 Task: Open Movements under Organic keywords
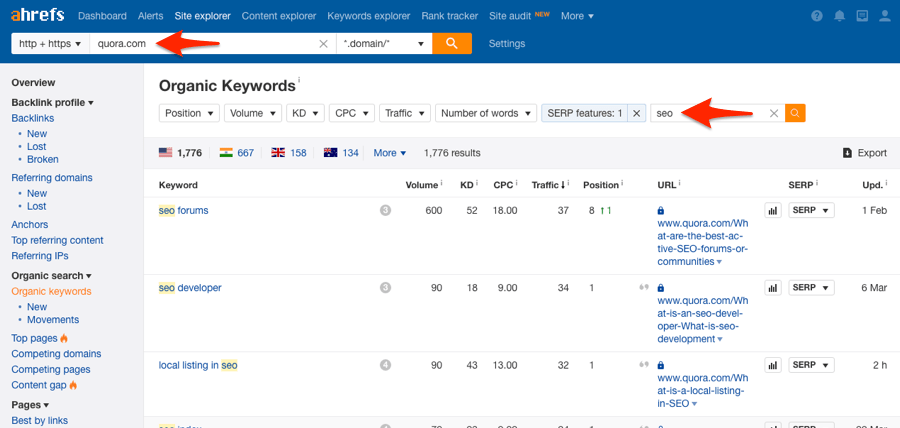pos(53,320)
